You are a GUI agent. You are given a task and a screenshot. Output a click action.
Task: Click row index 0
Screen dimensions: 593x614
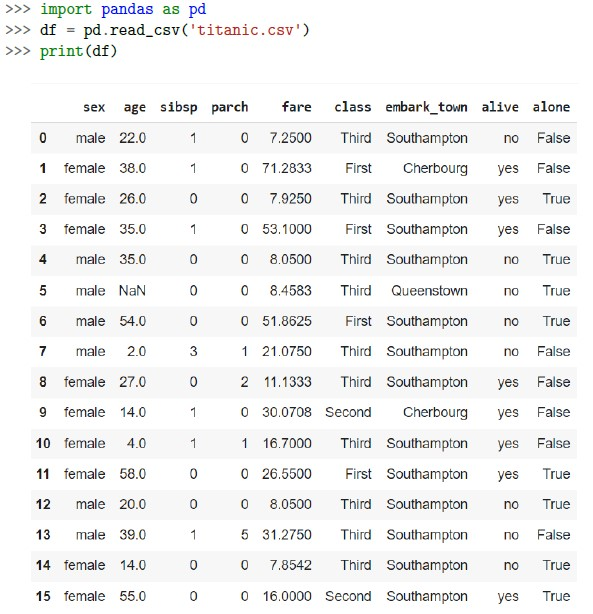[x=43, y=138]
